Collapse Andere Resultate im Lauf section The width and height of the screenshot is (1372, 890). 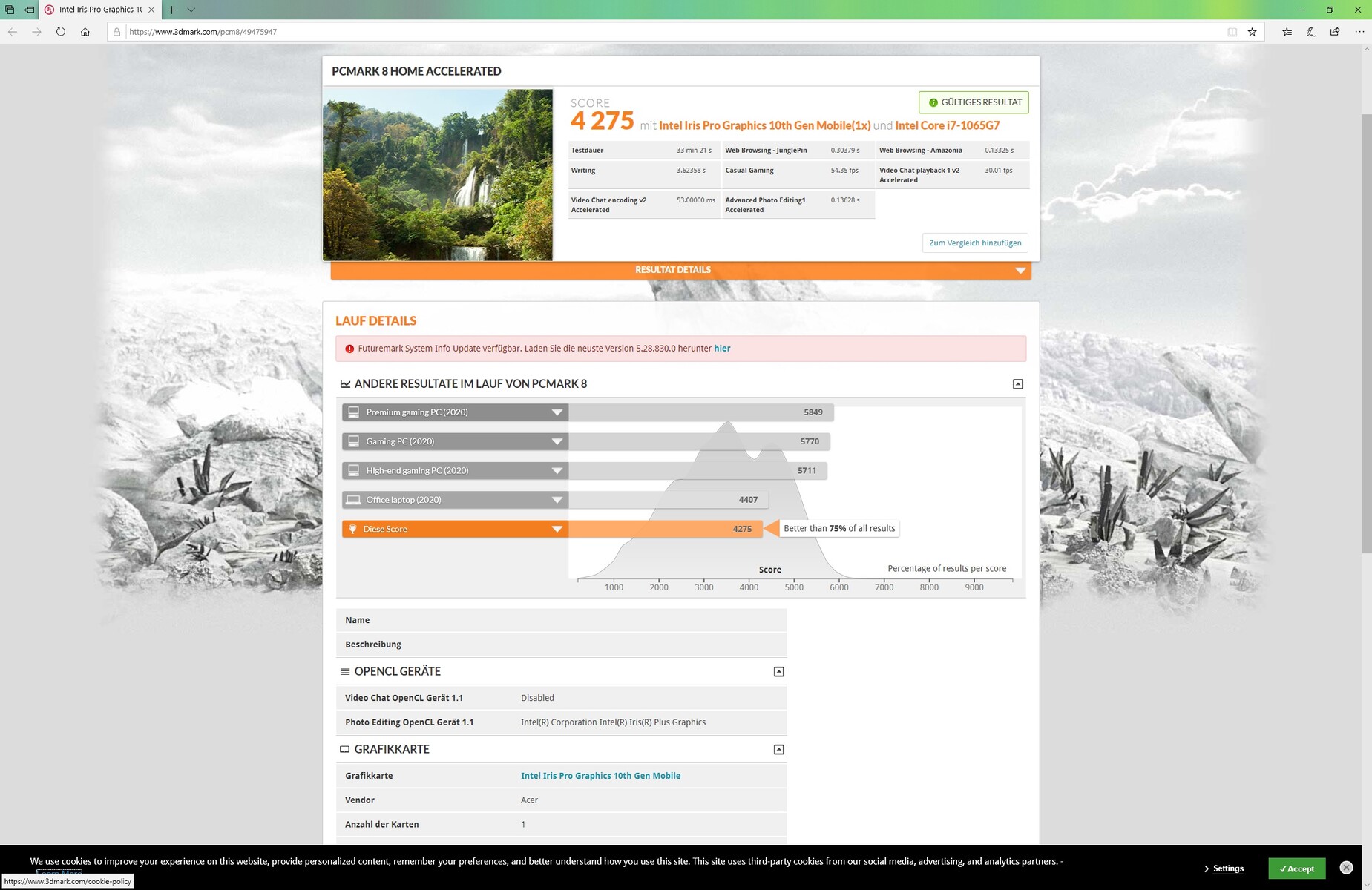tap(1018, 384)
